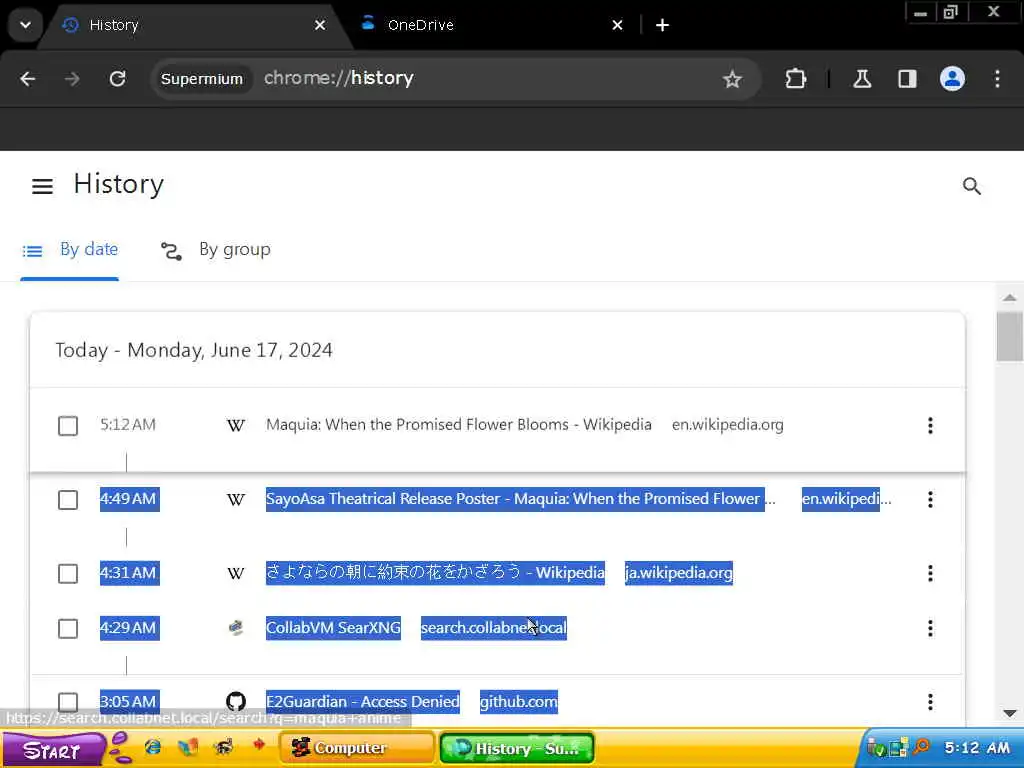Open SayoAsa Theatrical Release Poster link
The width and height of the screenshot is (1024, 768).
tap(520, 499)
